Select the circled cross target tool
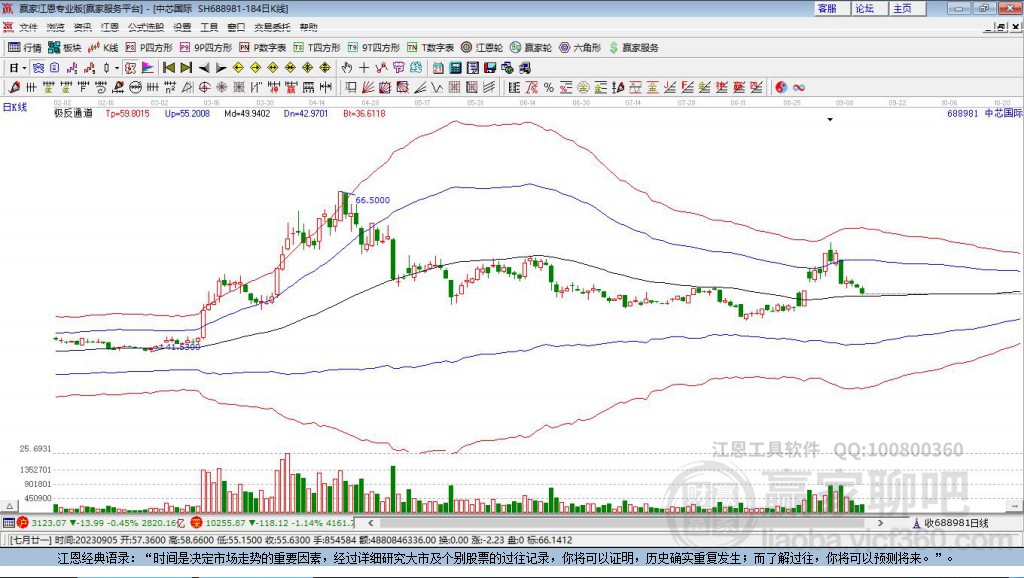 coord(204,87)
